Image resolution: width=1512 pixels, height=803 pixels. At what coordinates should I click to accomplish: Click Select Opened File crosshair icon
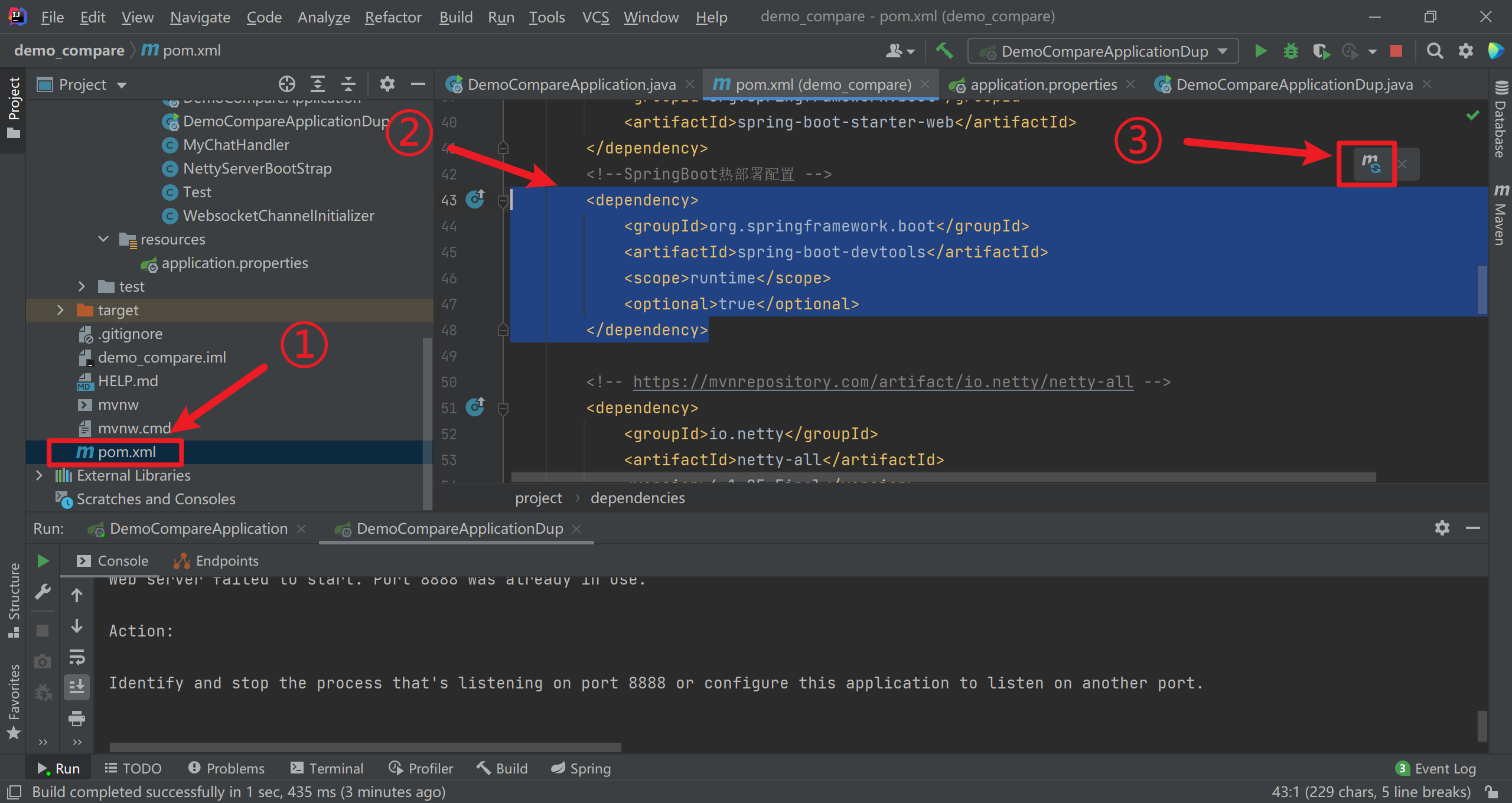coord(287,84)
